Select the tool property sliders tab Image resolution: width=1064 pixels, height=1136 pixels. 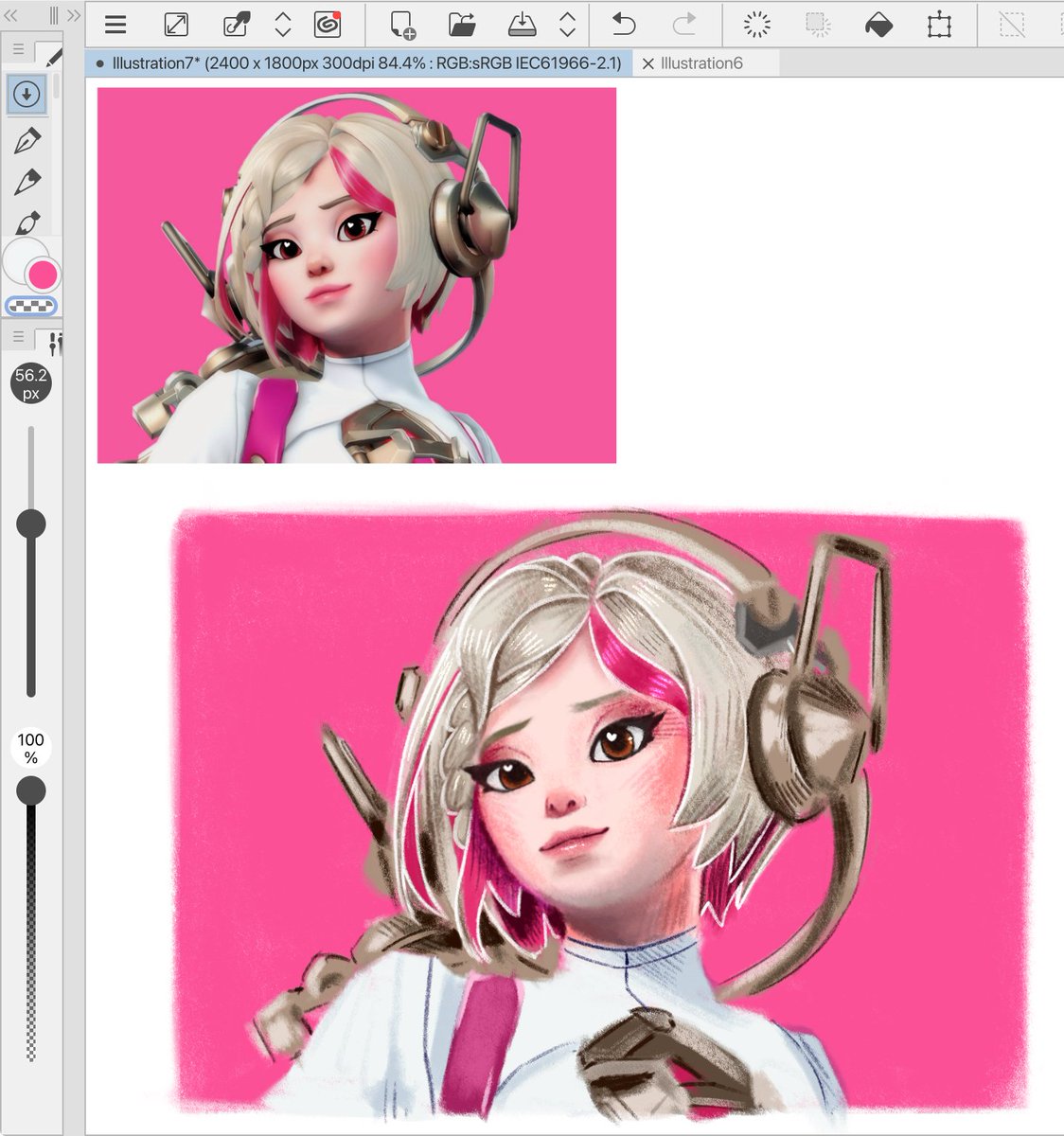click(x=54, y=343)
